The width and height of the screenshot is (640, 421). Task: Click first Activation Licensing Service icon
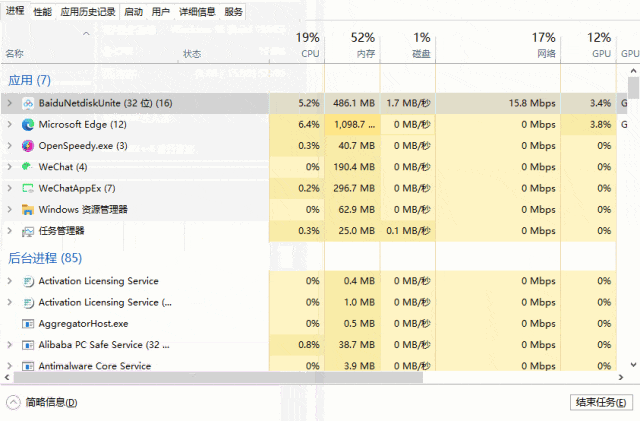[28, 281]
